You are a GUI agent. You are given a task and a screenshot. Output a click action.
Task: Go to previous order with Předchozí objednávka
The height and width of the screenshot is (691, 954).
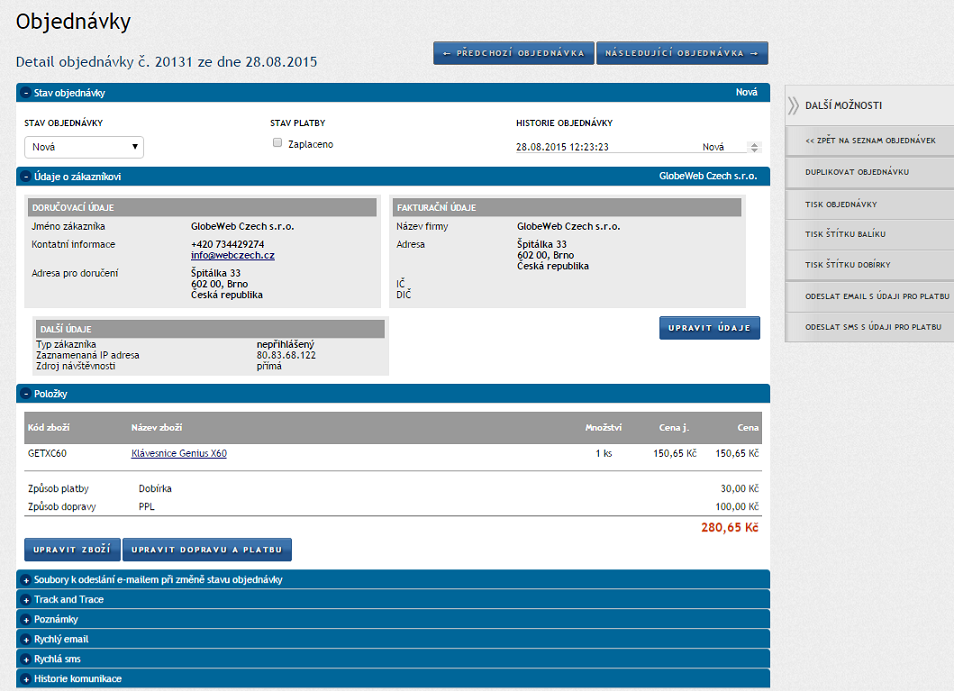[x=513, y=53]
